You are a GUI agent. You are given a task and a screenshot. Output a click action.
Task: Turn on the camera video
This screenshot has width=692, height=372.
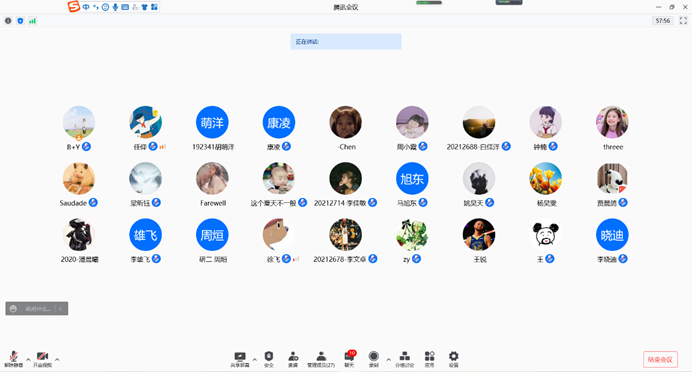point(42,359)
